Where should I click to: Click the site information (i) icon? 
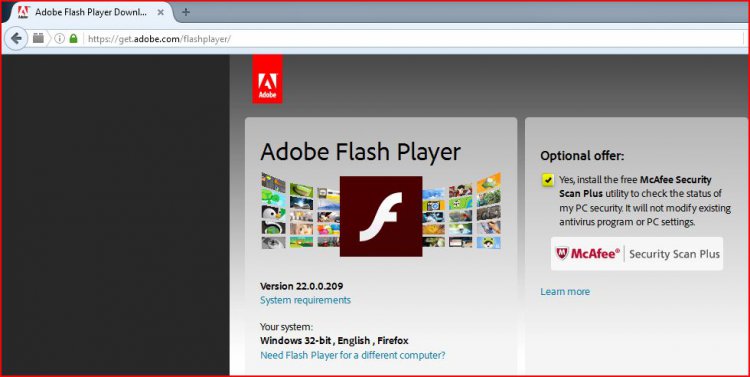[x=59, y=38]
